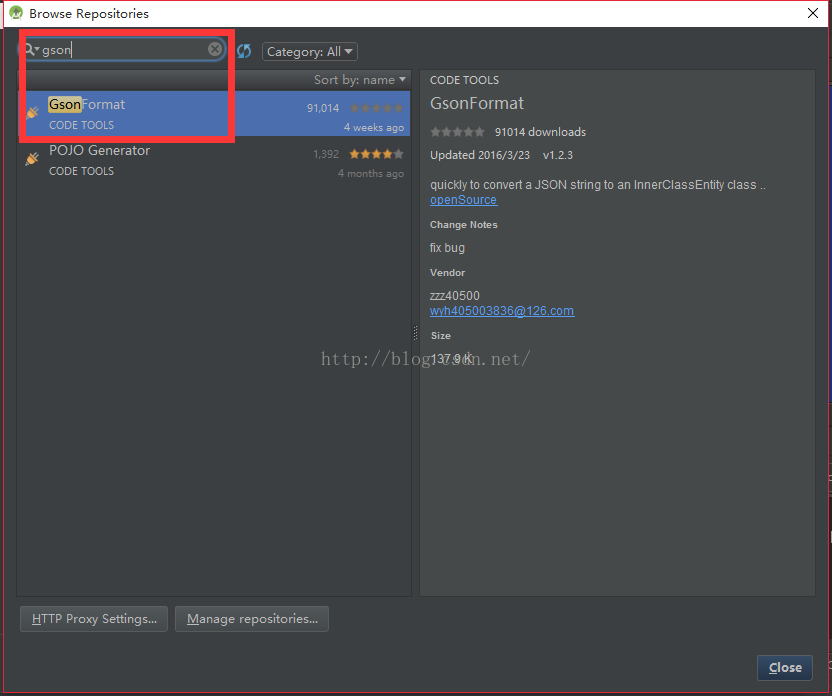Click the GsonFormat title in details panel
This screenshot has width=832, height=696.
click(x=476, y=103)
